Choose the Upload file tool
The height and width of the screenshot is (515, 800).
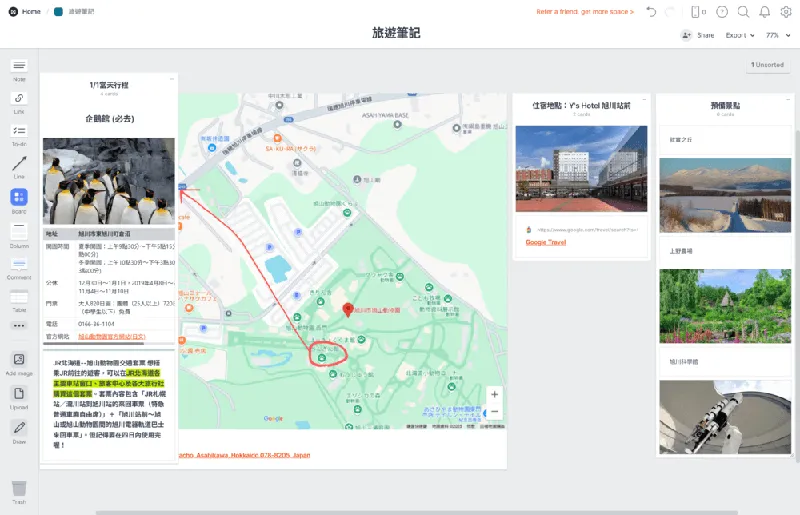point(19,394)
